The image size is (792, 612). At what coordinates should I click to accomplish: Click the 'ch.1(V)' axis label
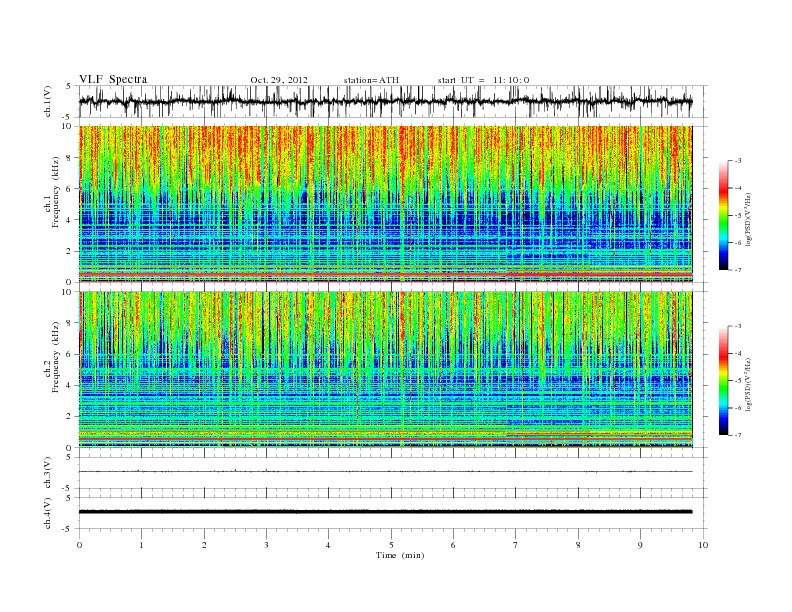pyautogui.click(x=48, y=101)
